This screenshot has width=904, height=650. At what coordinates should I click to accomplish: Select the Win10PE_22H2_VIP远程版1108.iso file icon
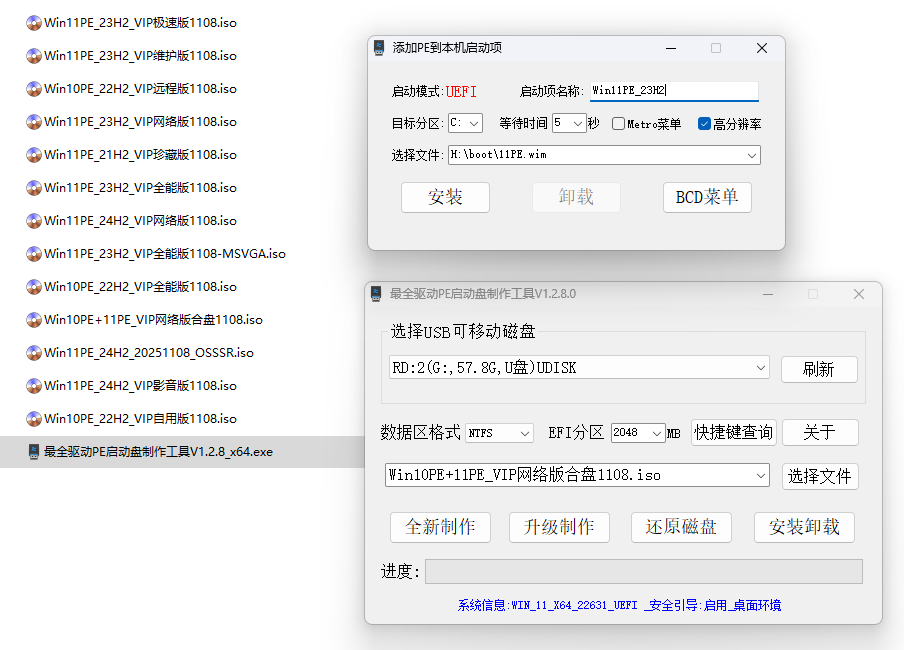(34, 89)
